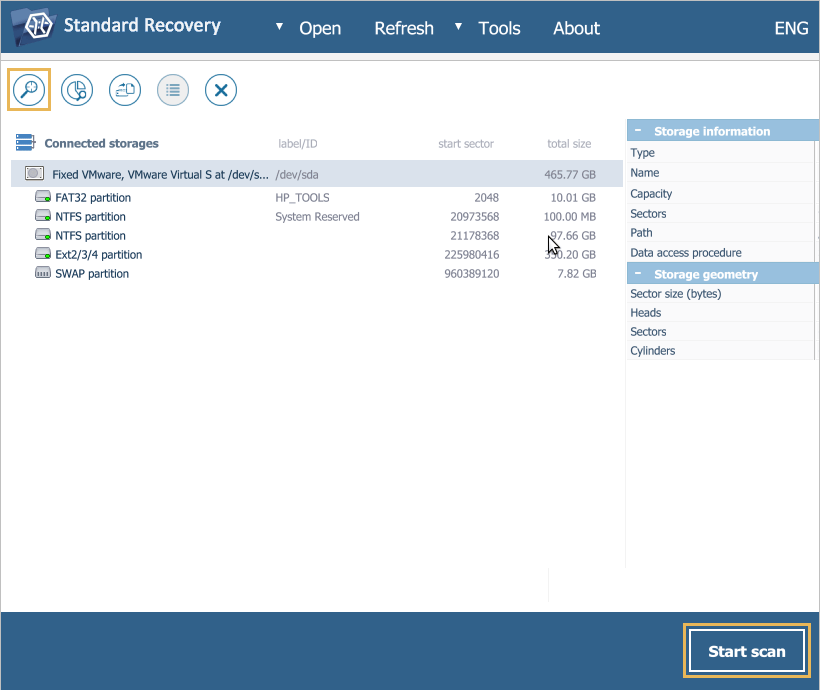820x690 pixels.
Task: Open the Open menu
Action: point(320,28)
